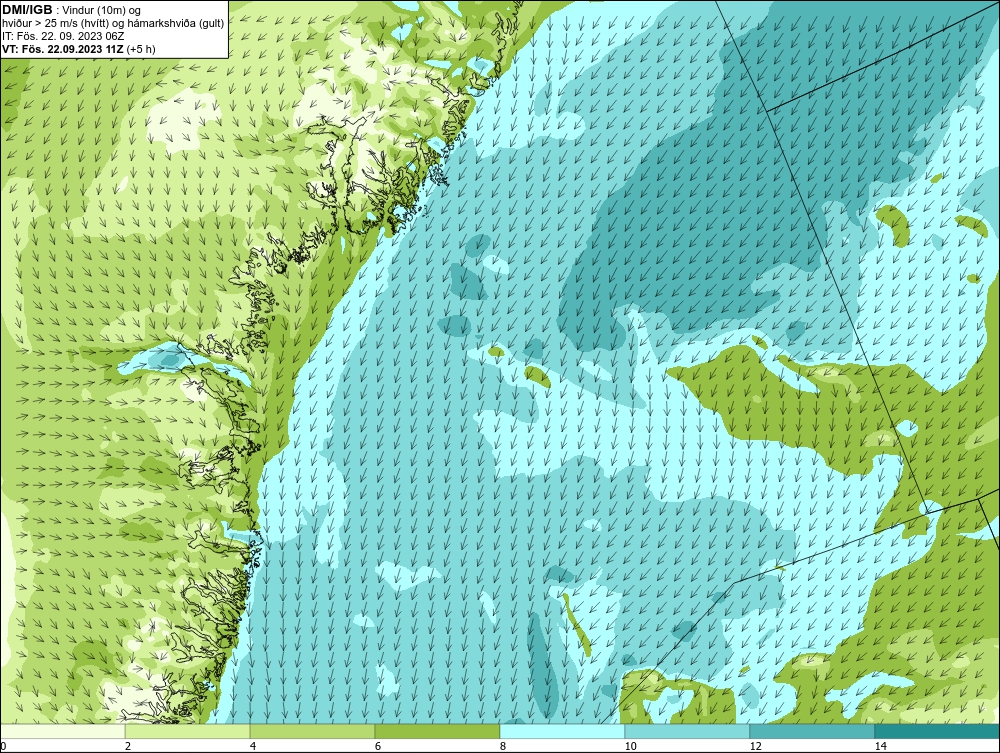Click the darkest teal legend swatch above 14
The height and width of the screenshot is (753, 1000).
tap(938, 731)
